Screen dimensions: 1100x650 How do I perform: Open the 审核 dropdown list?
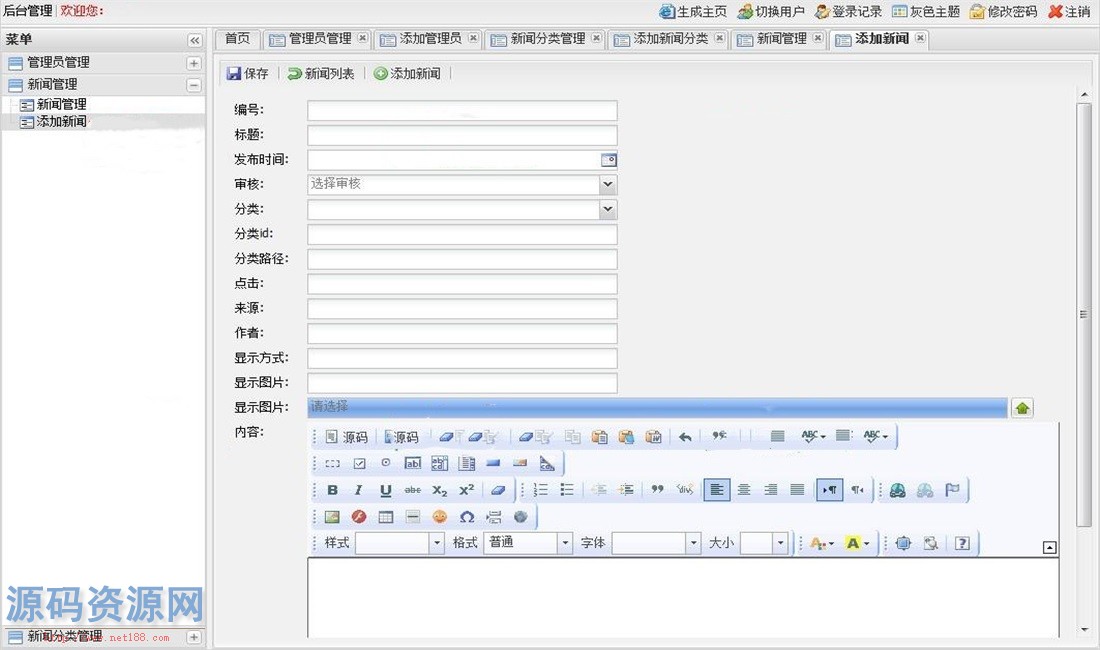[608, 184]
